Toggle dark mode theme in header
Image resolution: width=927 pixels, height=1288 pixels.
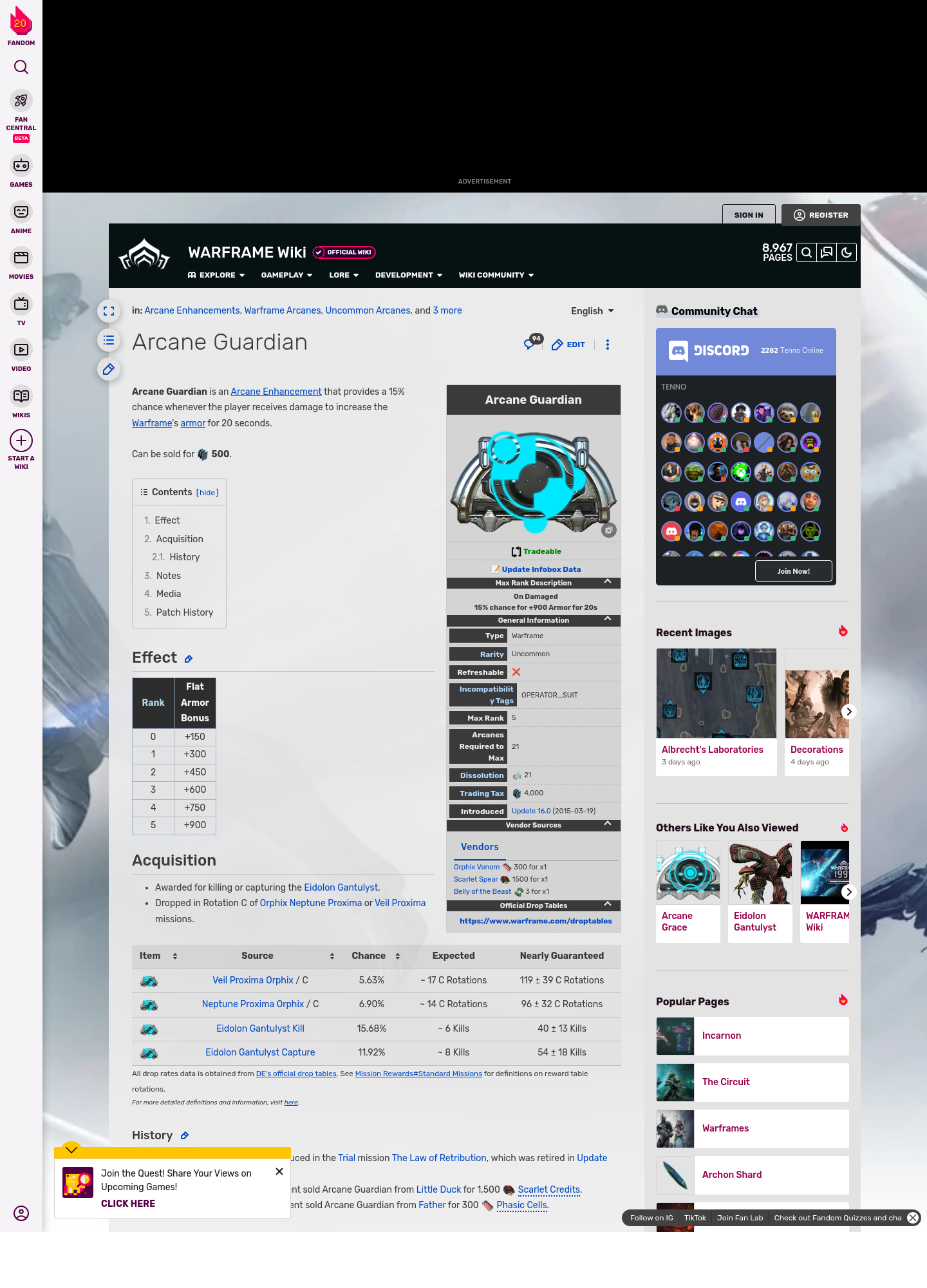click(847, 252)
